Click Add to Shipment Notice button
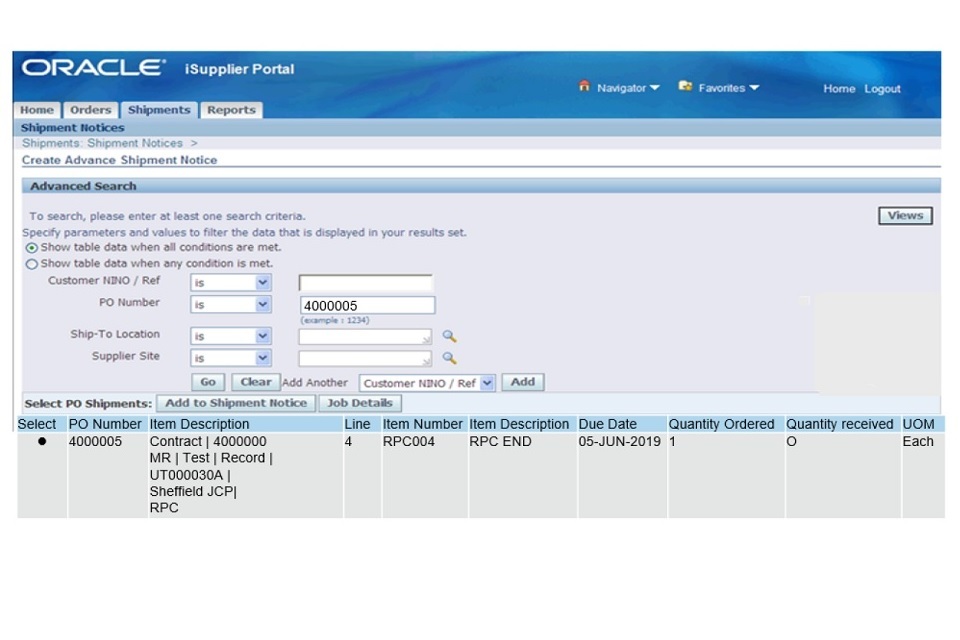960x640 pixels. (x=236, y=403)
